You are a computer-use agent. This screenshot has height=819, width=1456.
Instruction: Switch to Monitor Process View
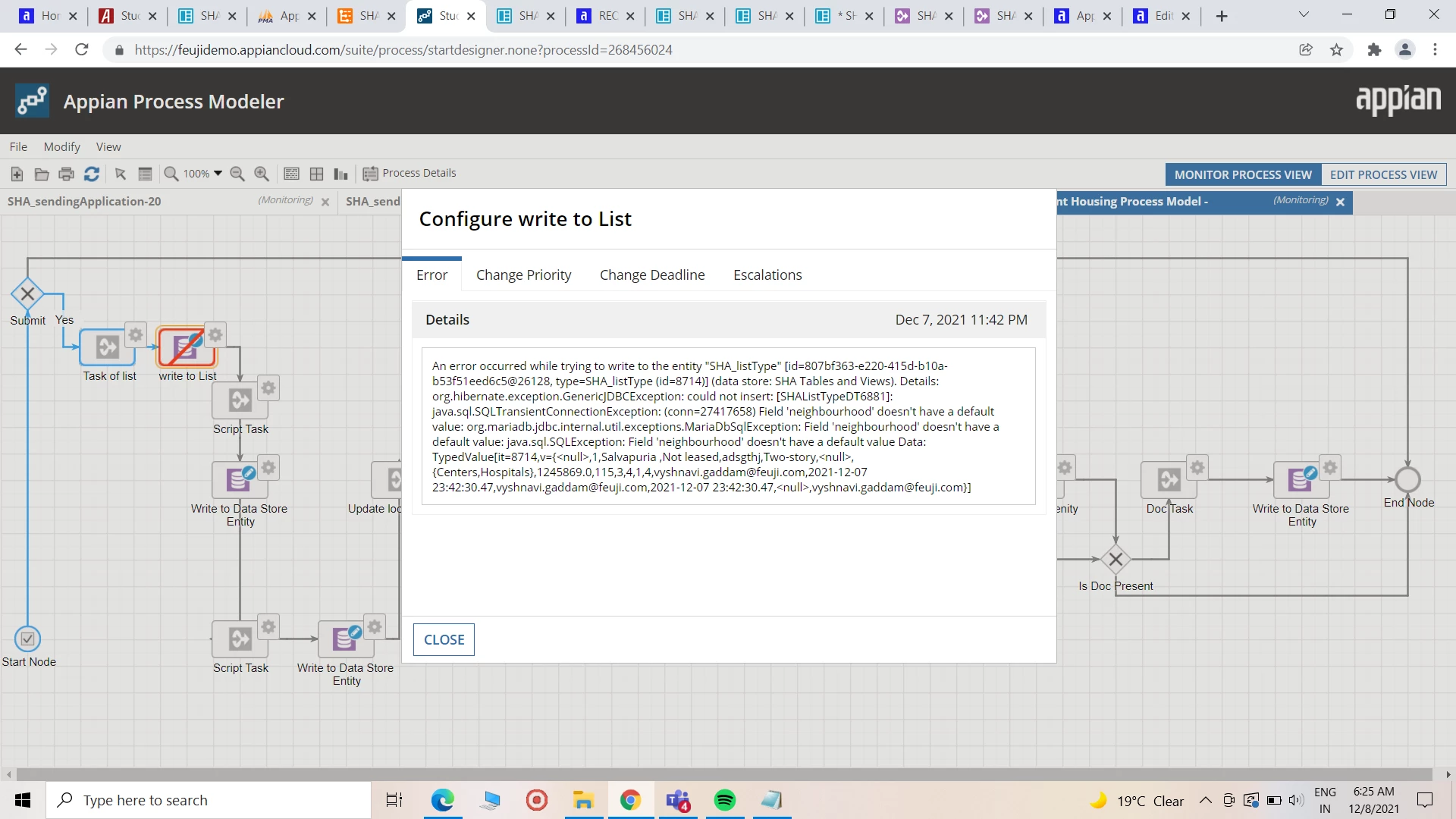pos(1243,174)
